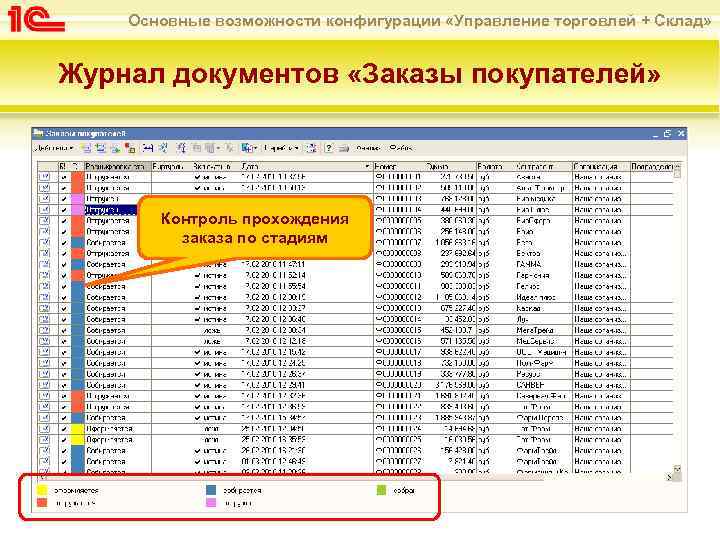Select the САНВЕЙ counterparty cell
The width and height of the screenshot is (720, 540).
(543, 385)
